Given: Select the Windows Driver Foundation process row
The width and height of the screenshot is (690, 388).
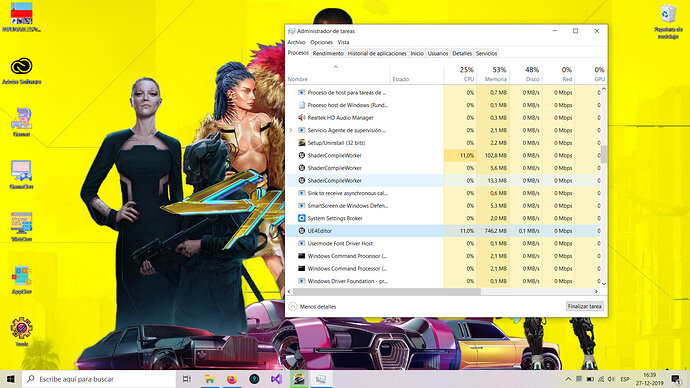Looking at the screenshot, I should coord(443,281).
